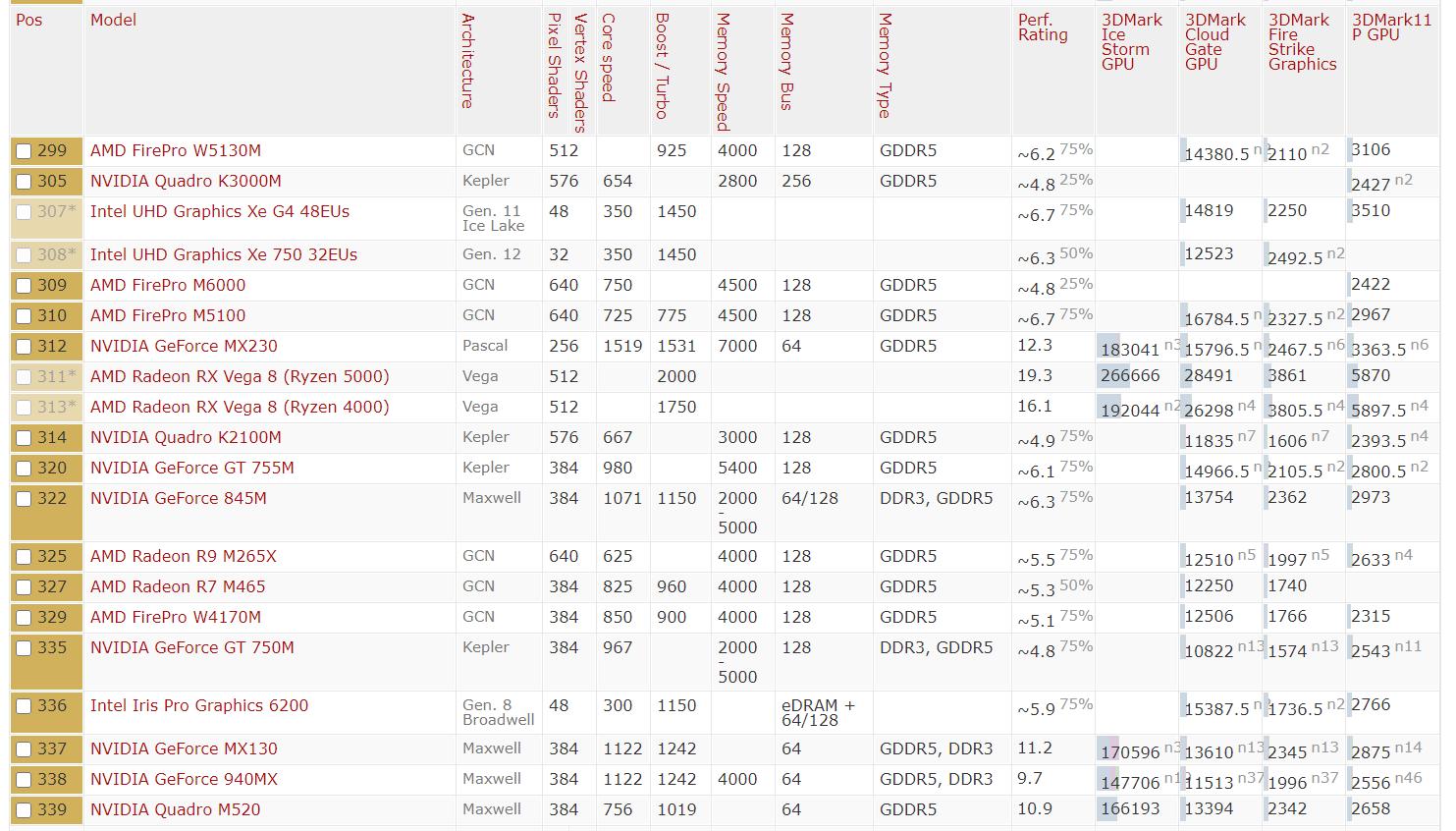Open the NVIDIA Quadro K3000M link
Screen dimensions: 1456x831
(x=186, y=181)
